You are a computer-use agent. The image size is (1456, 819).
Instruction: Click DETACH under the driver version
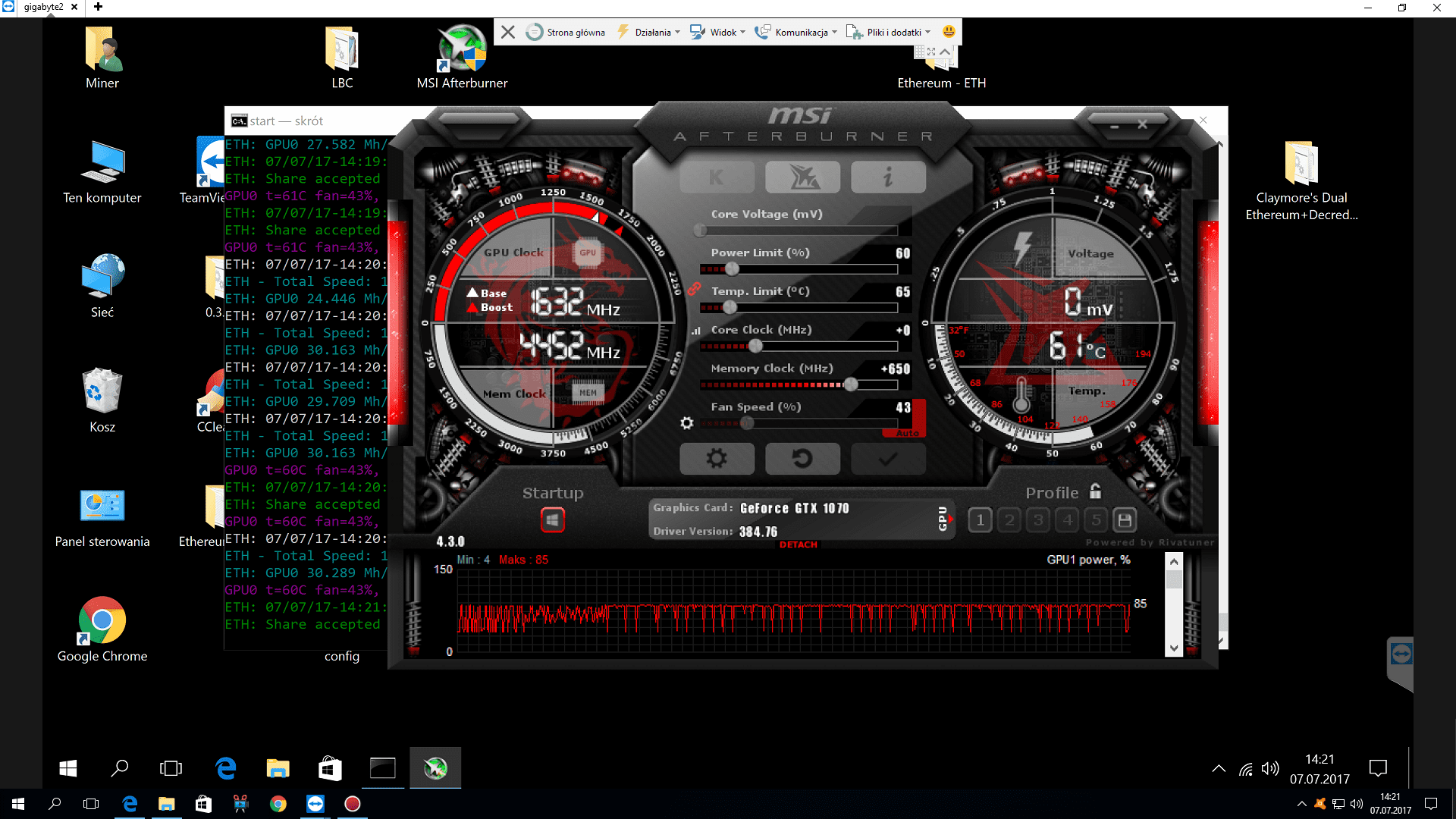[x=799, y=544]
